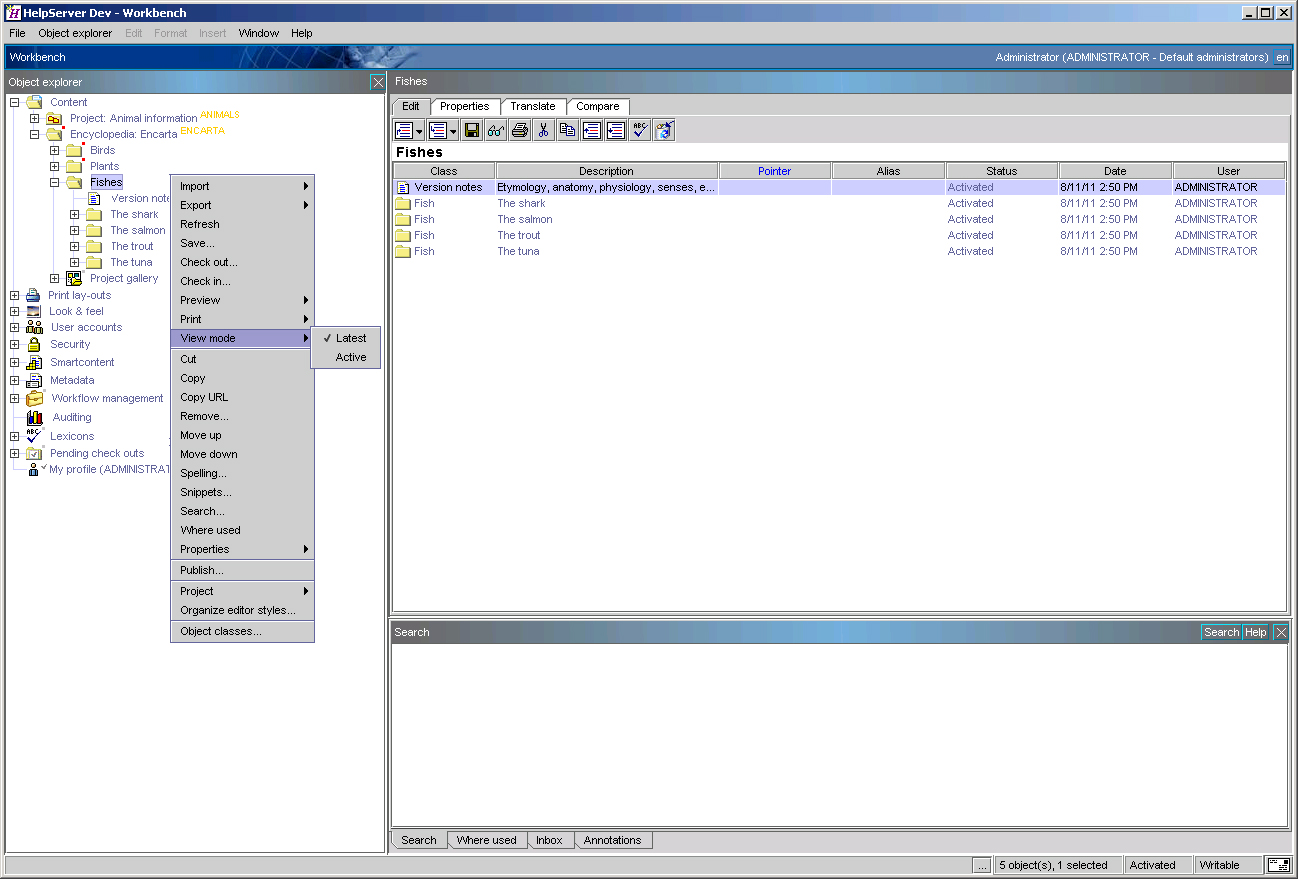
Task: Switch to the Translate tab
Action: [x=533, y=106]
